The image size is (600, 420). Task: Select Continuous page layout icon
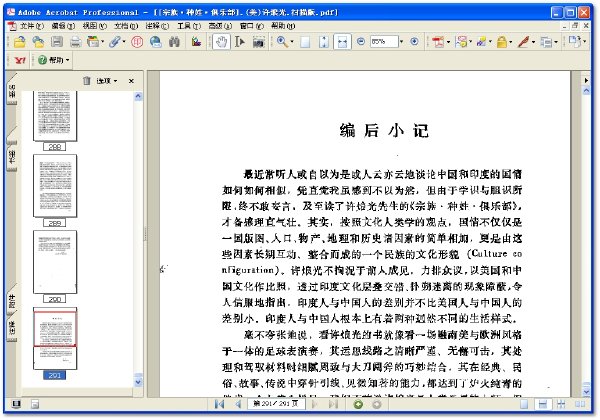[x=543, y=404]
